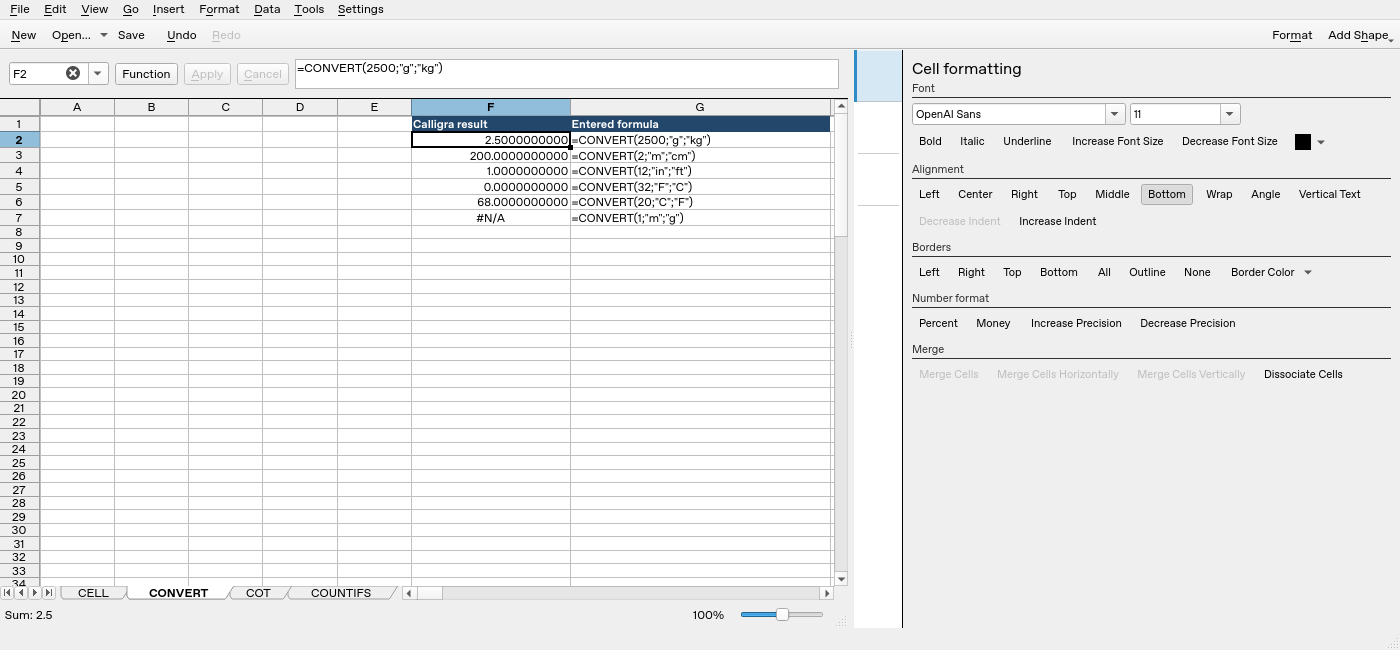
Task: Toggle Underline font style
Action: (x=1027, y=141)
